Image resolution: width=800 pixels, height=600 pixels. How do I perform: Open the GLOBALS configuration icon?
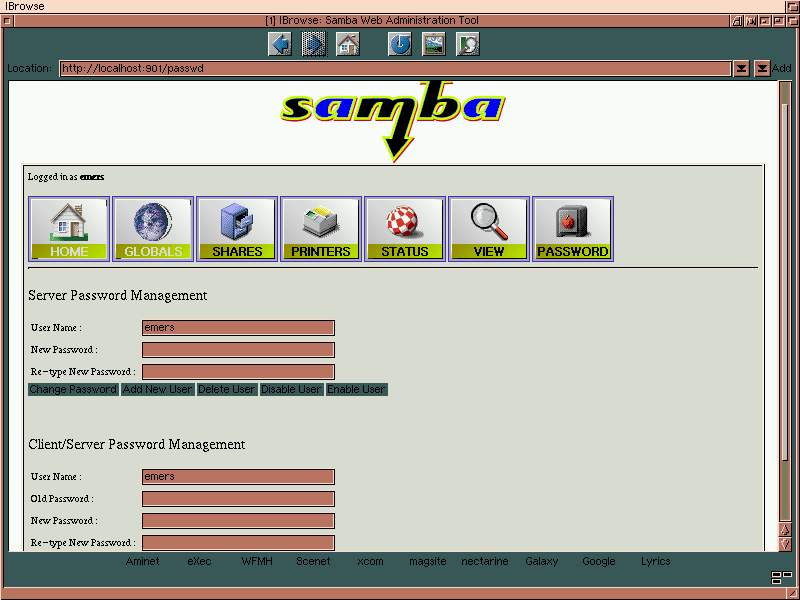(x=153, y=229)
